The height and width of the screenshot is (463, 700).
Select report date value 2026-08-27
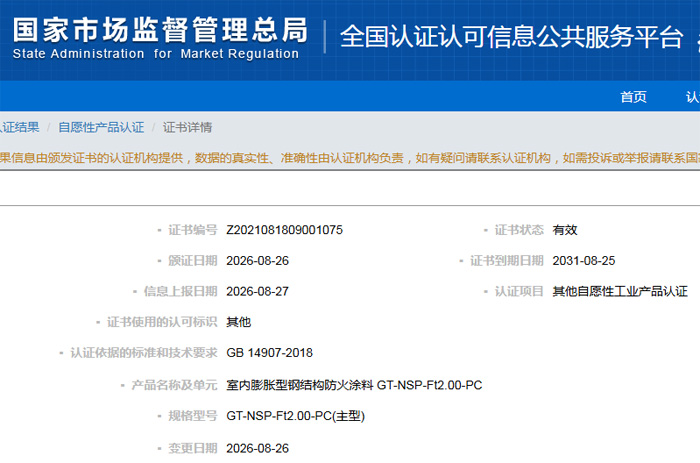coord(258,292)
